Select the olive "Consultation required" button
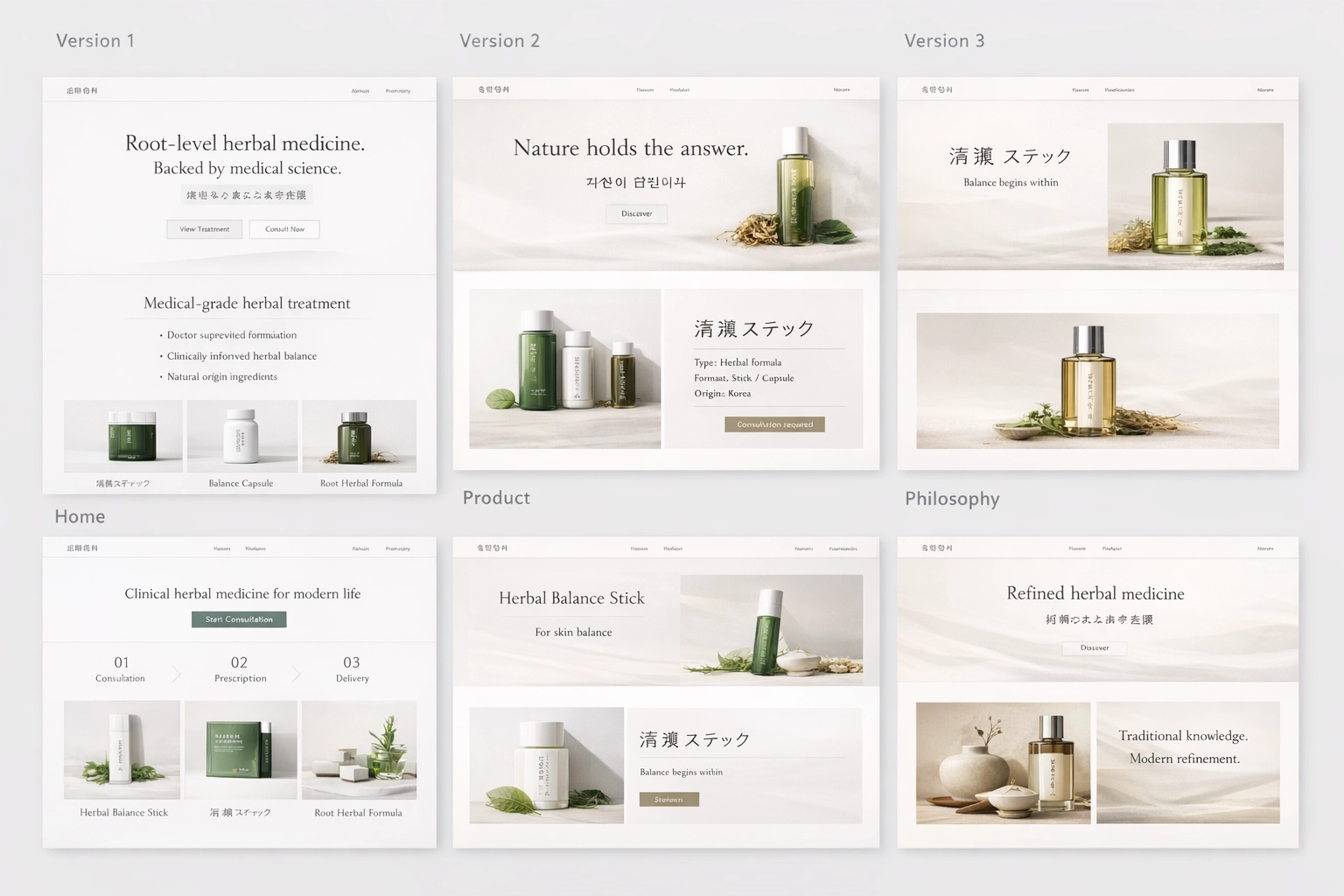The height and width of the screenshot is (896, 1344). point(774,424)
